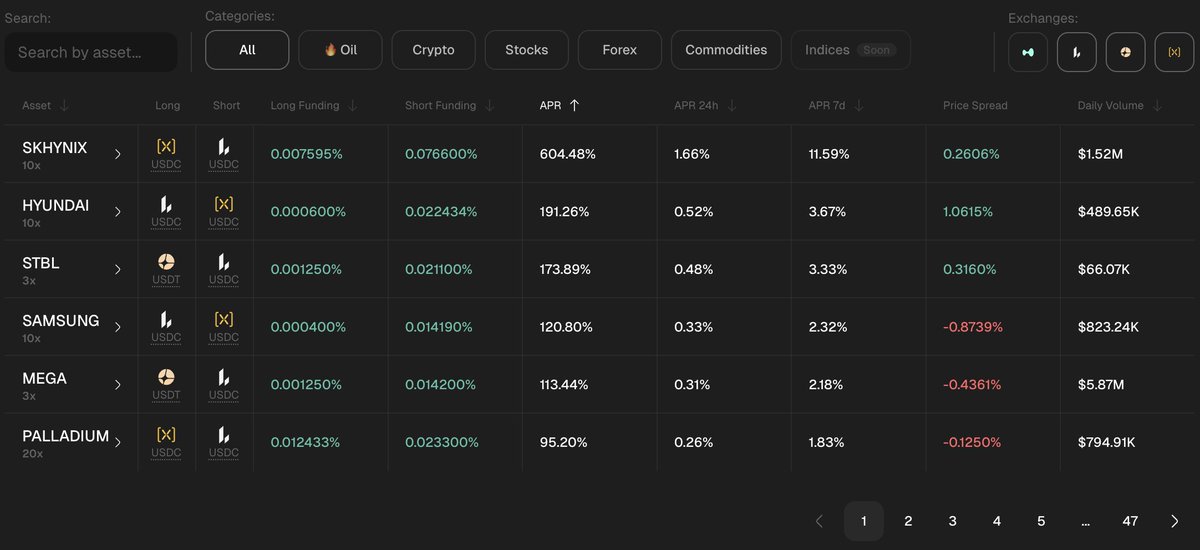This screenshot has width=1200, height=550.
Task: Click SKHYNIX long exchange [x] icon
Action: (x=166, y=146)
